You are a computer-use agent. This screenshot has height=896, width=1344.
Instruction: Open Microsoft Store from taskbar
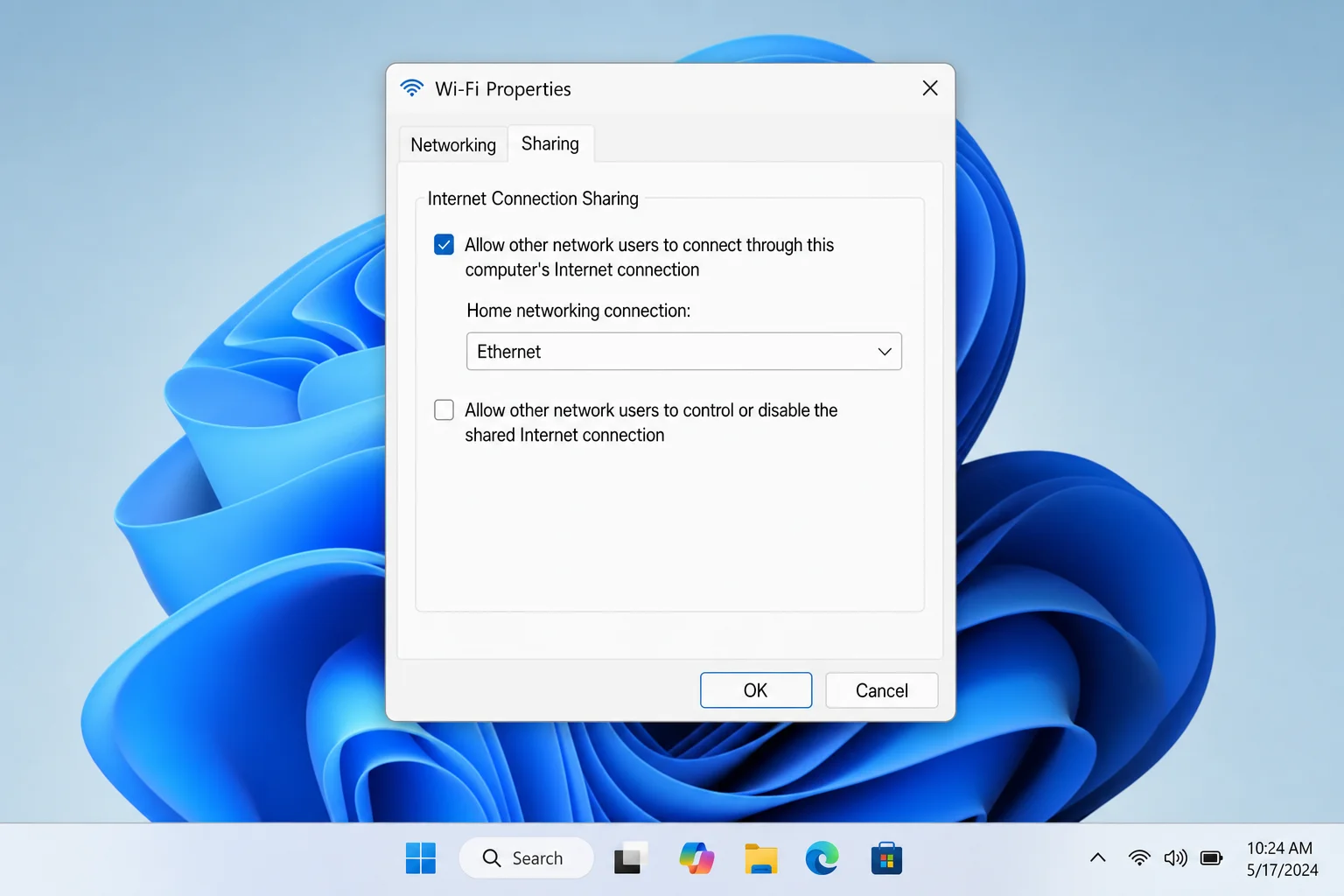[x=886, y=858]
